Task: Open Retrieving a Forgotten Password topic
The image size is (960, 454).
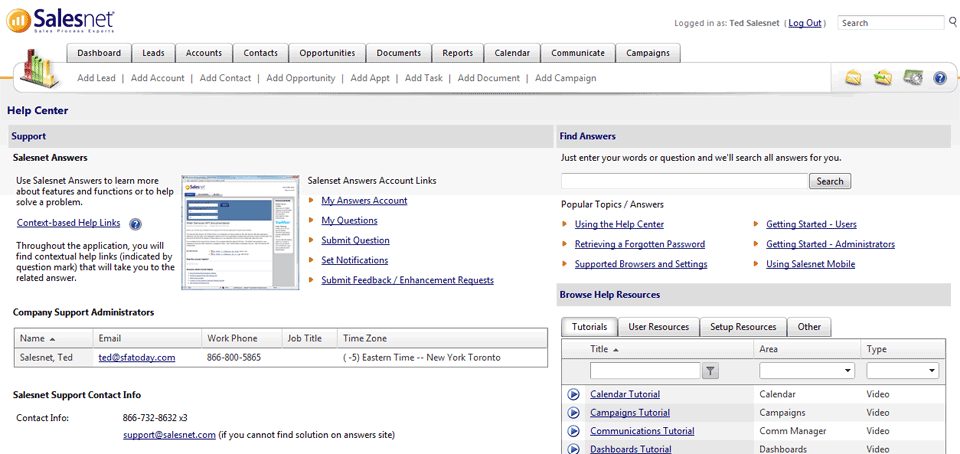Action: tap(640, 244)
